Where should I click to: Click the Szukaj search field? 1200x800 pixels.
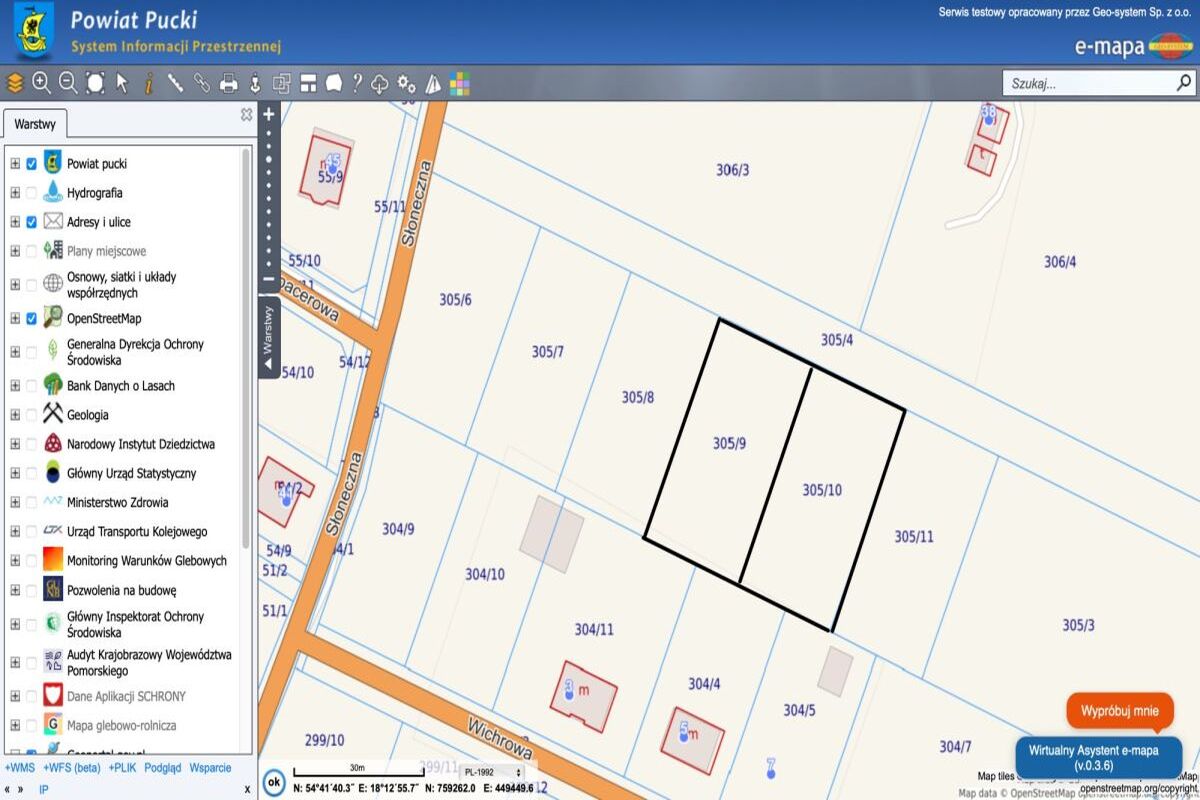pos(1088,84)
